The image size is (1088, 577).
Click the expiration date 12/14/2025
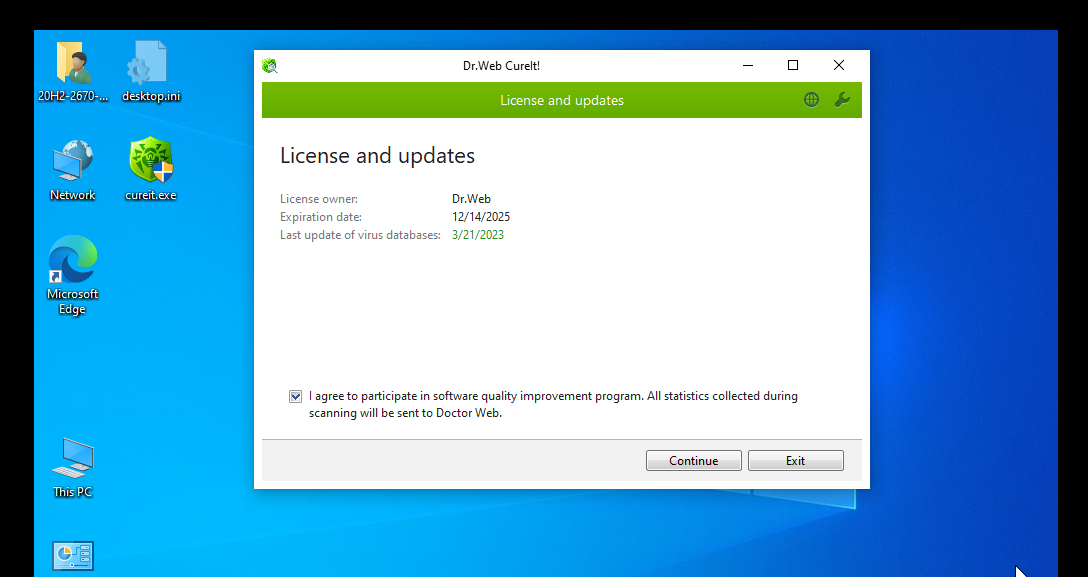pyautogui.click(x=481, y=217)
